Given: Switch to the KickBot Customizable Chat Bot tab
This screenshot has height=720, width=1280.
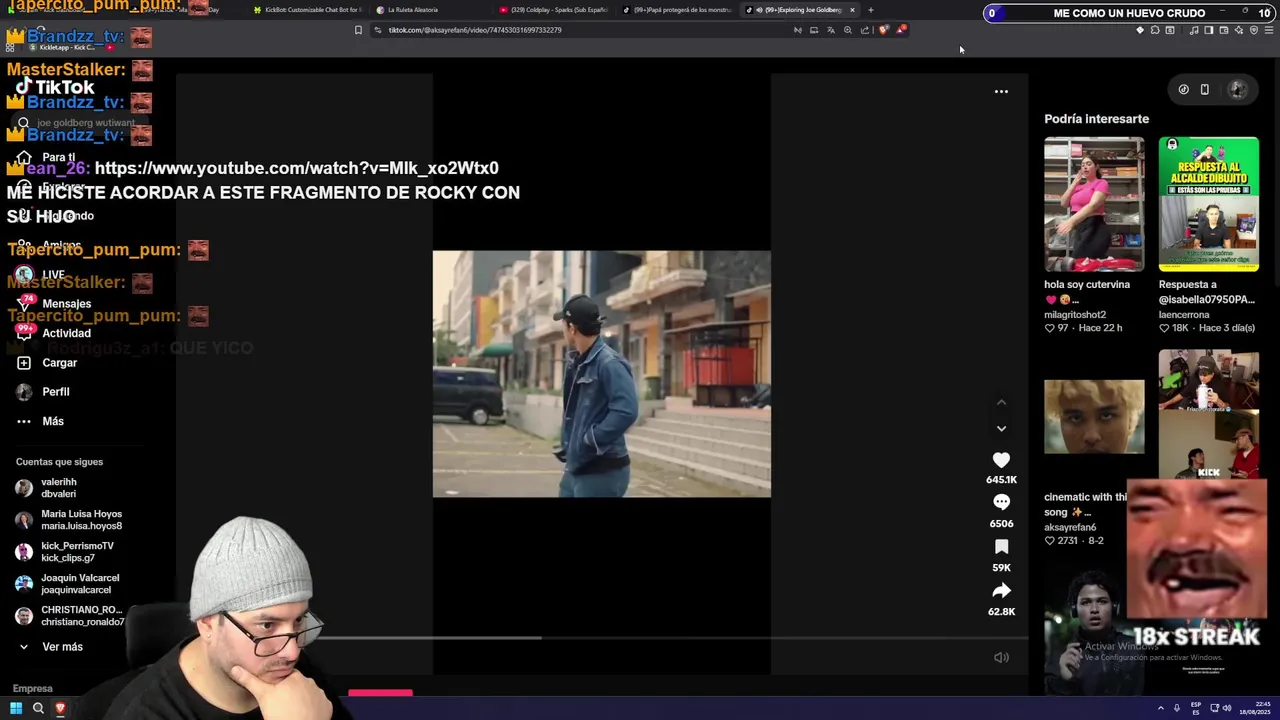Looking at the screenshot, I should click(307, 10).
